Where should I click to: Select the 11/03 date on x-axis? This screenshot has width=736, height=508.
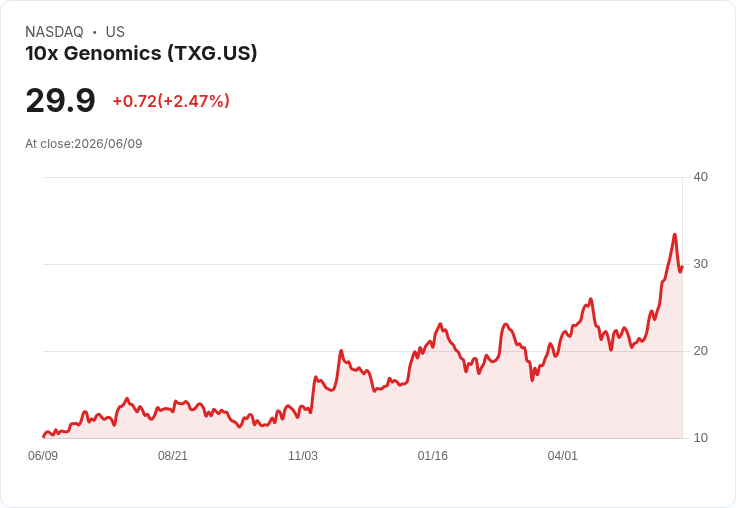click(303, 455)
